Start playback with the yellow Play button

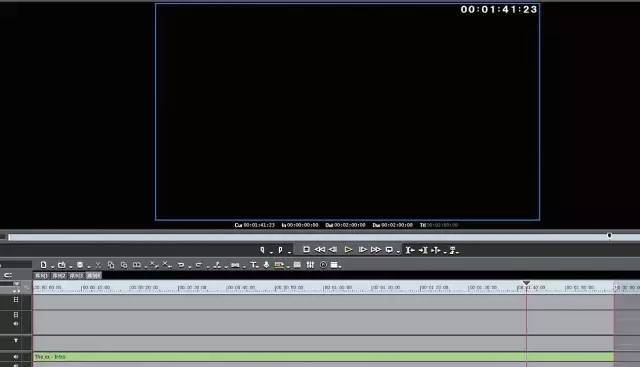[x=348, y=249]
